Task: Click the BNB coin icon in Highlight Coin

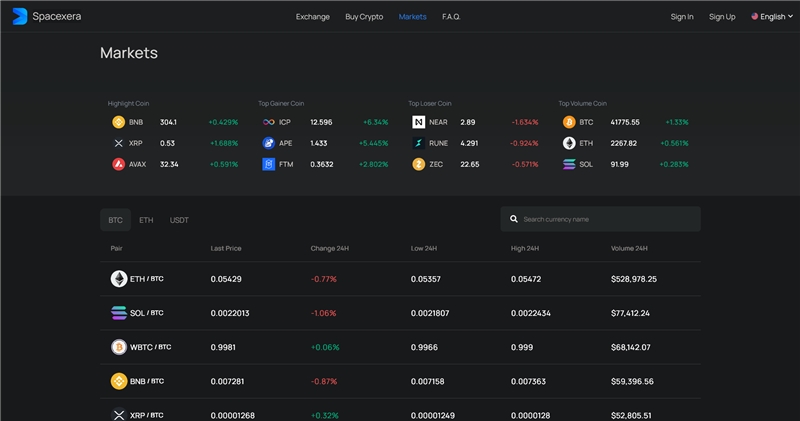Action: [118, 122]
